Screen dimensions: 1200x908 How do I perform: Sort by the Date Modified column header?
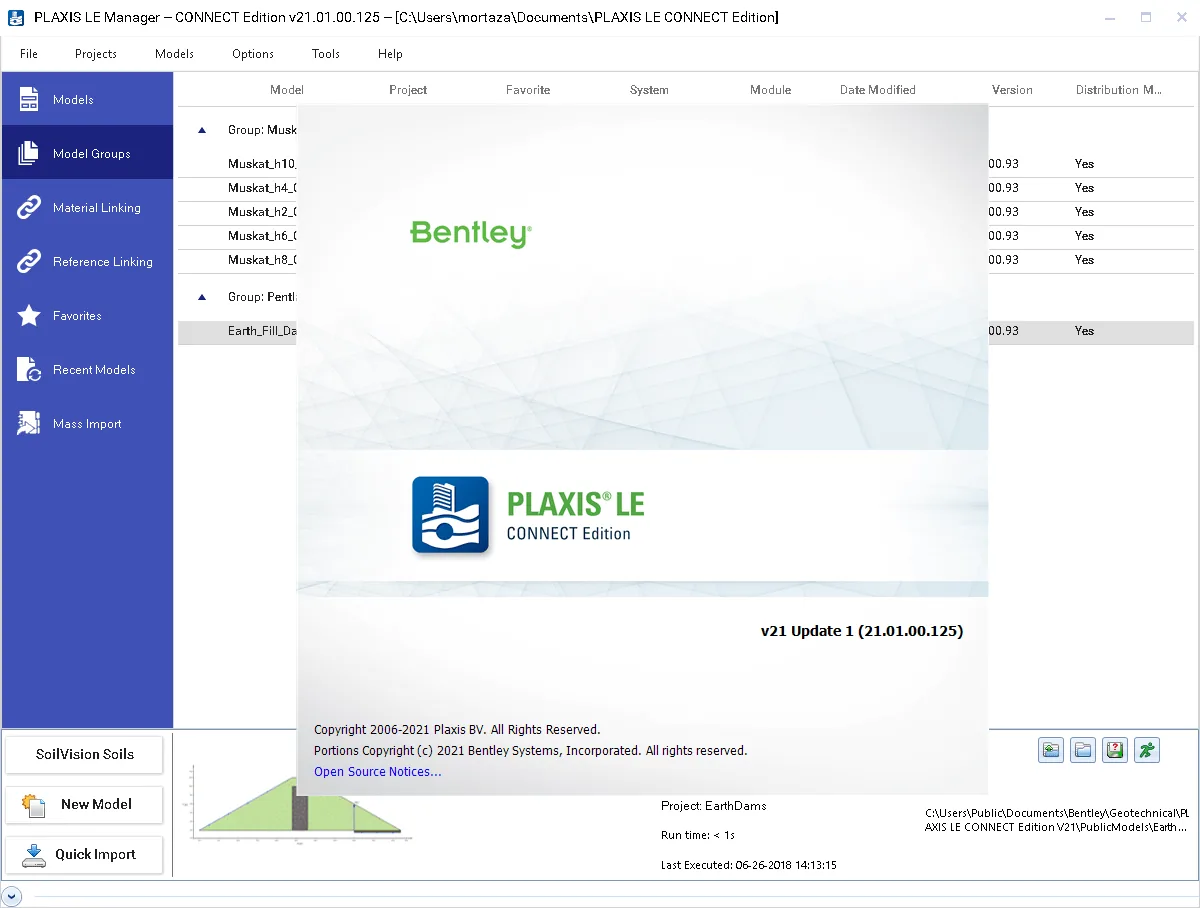pos(878,90)
